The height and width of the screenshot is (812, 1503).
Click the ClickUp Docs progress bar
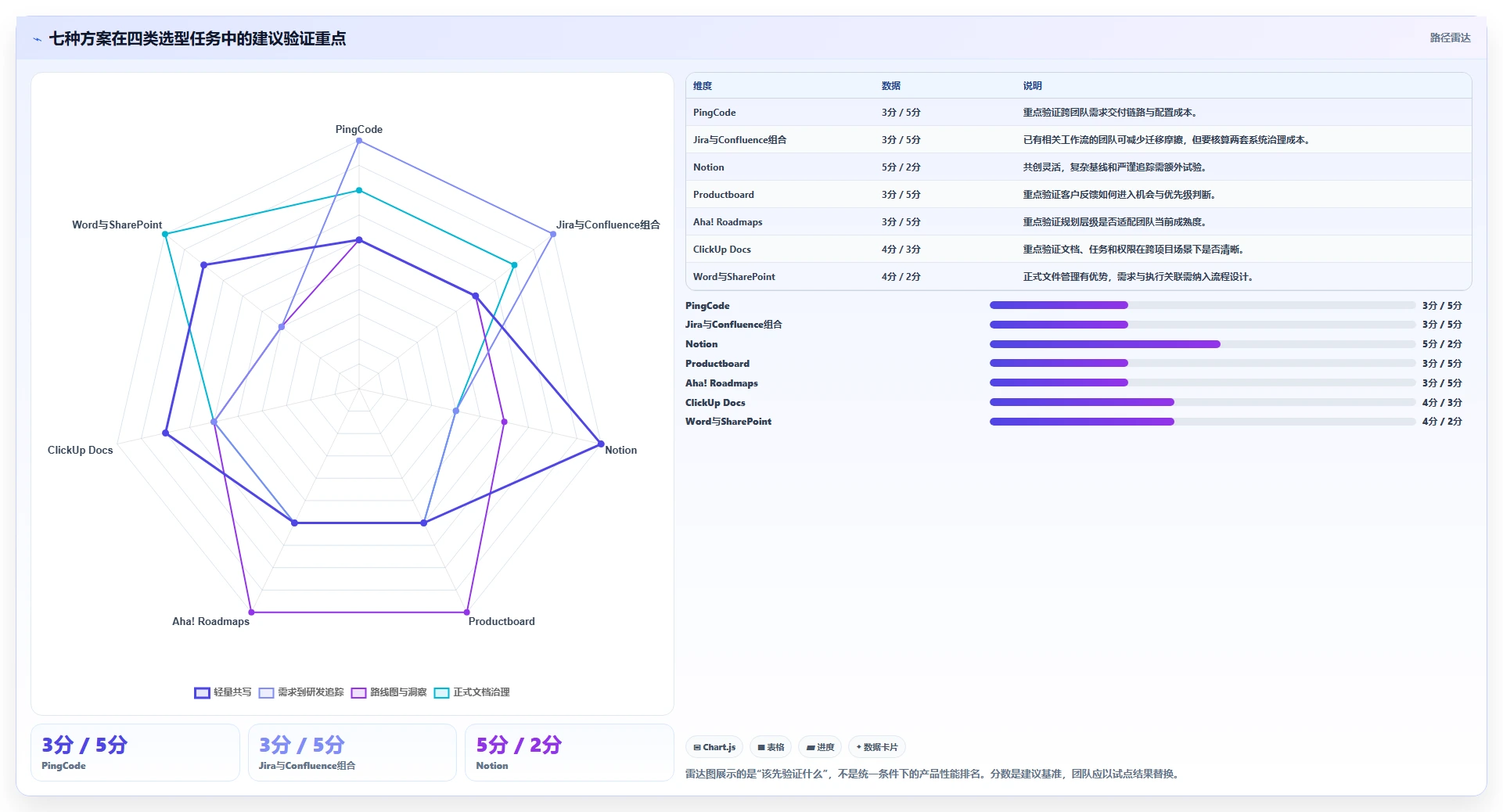(1202, 402)
